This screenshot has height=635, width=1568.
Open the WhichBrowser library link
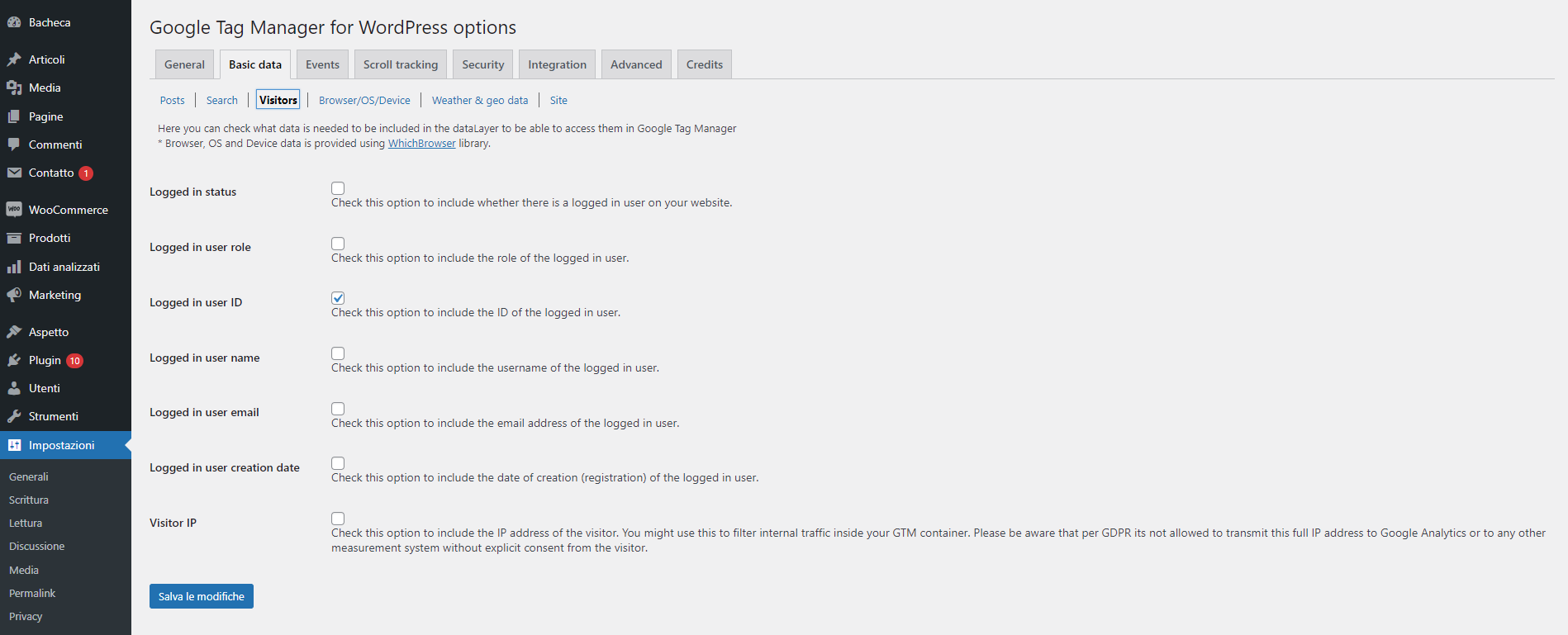point(421,143)
